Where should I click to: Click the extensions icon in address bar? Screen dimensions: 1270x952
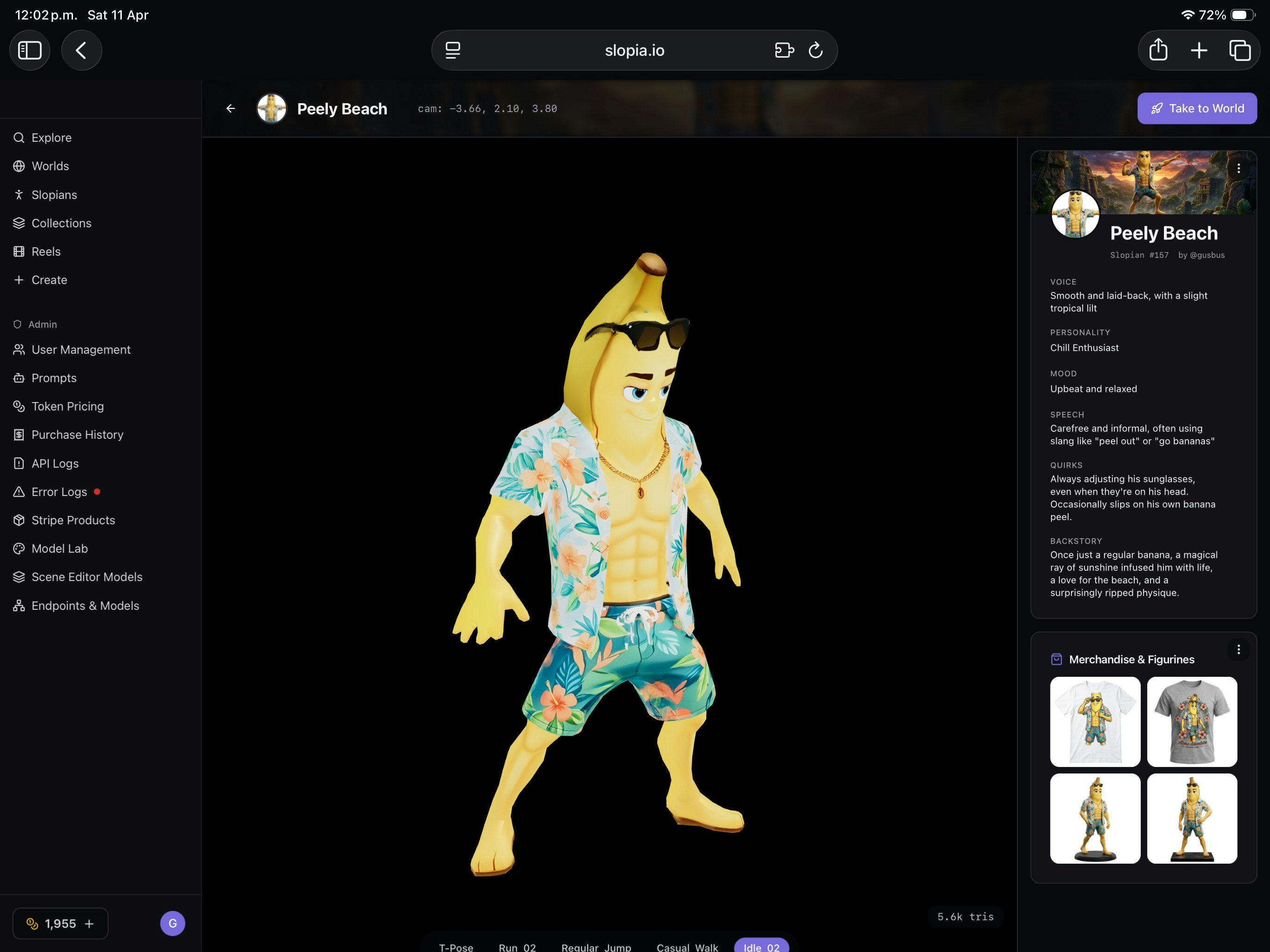point(784,51)
